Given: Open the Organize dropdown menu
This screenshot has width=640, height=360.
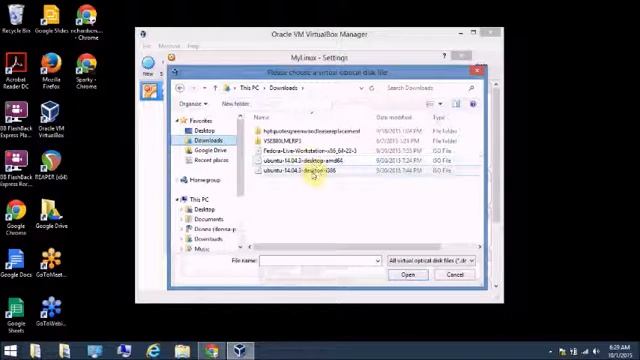Looking at the screenshot, I should tap(193, 104).
